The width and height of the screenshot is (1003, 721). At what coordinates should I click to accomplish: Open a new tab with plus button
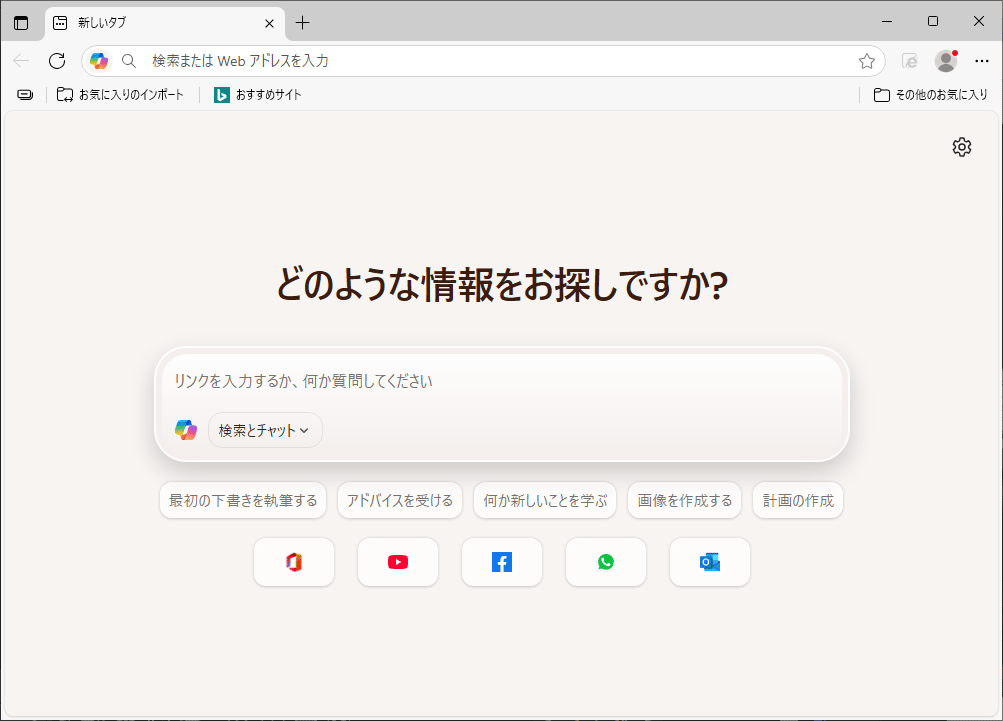click(x=303, y=23)
